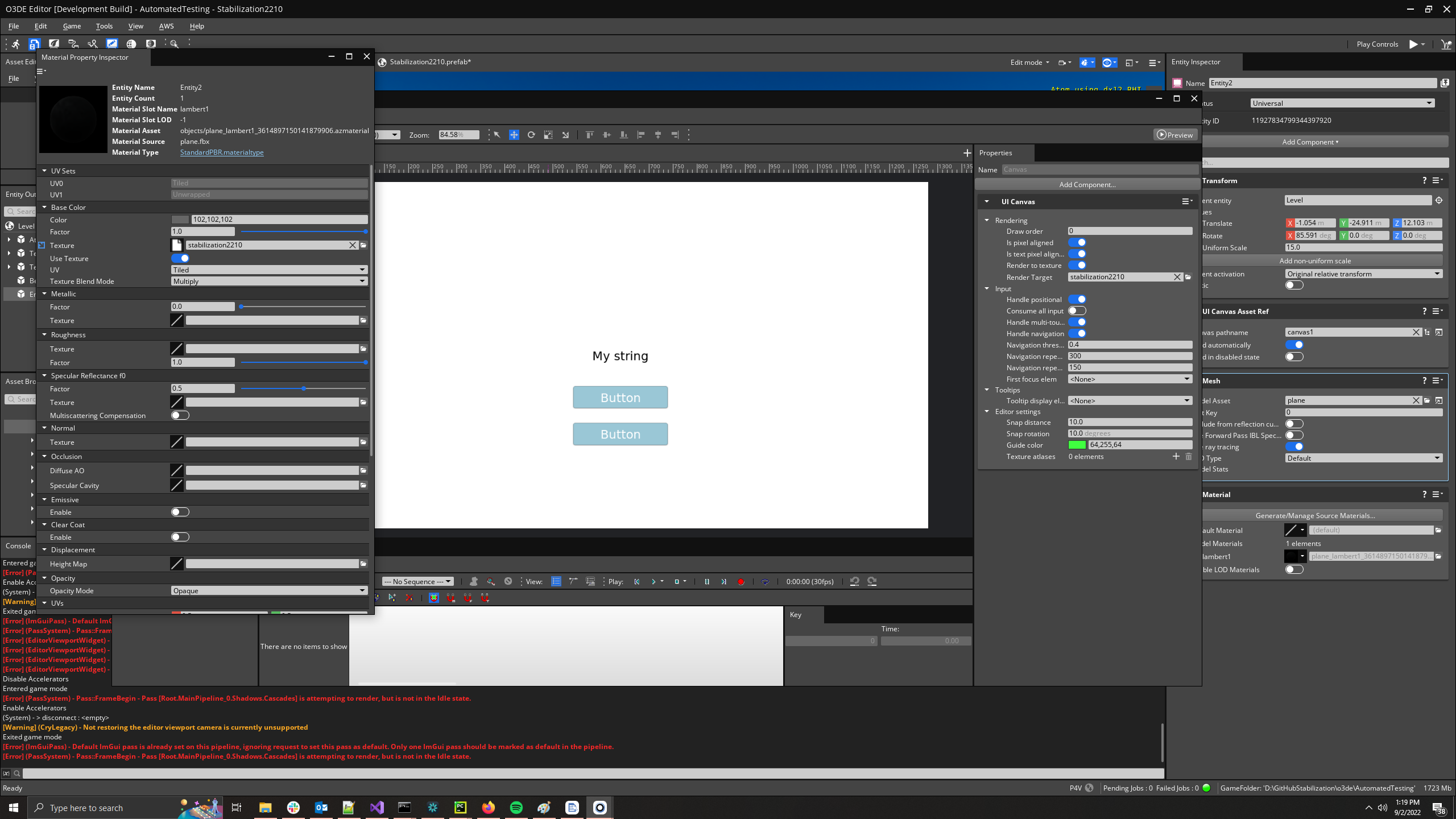Screen dimensions: 1456x819
Task: Open the StandardPBR.materialtype link
Action: (x=222, y=152)
